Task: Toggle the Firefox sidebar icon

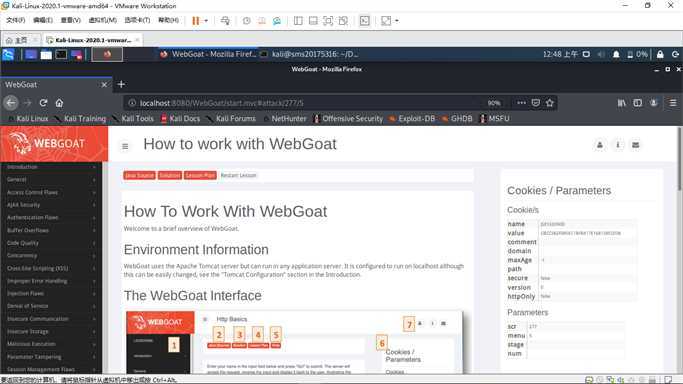Action: click(x=637, y=103)
